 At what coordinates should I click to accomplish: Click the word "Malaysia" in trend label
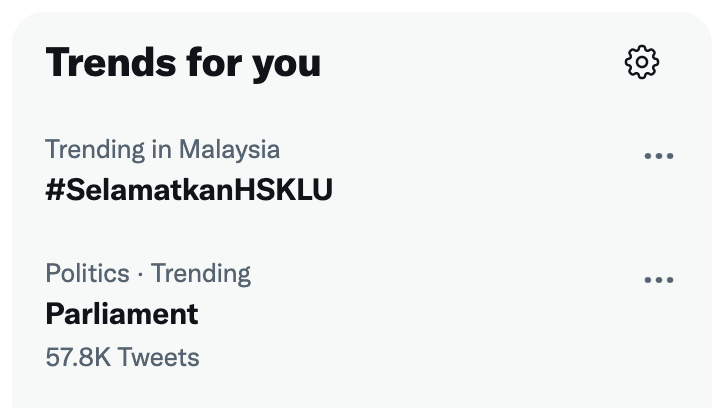[229, 150]
